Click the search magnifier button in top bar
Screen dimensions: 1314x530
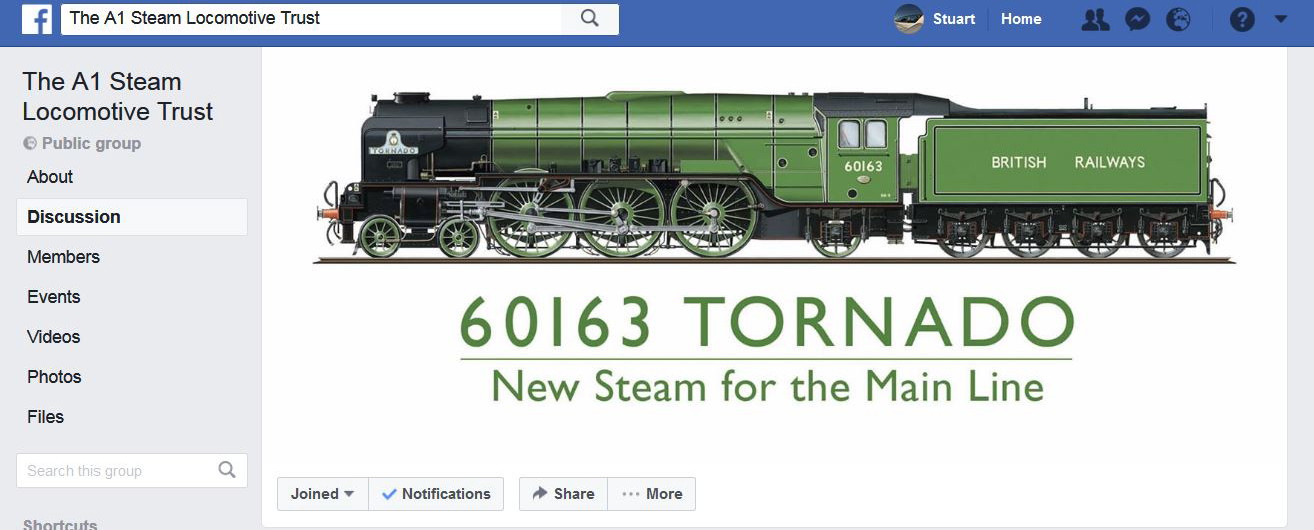point(590,19)
